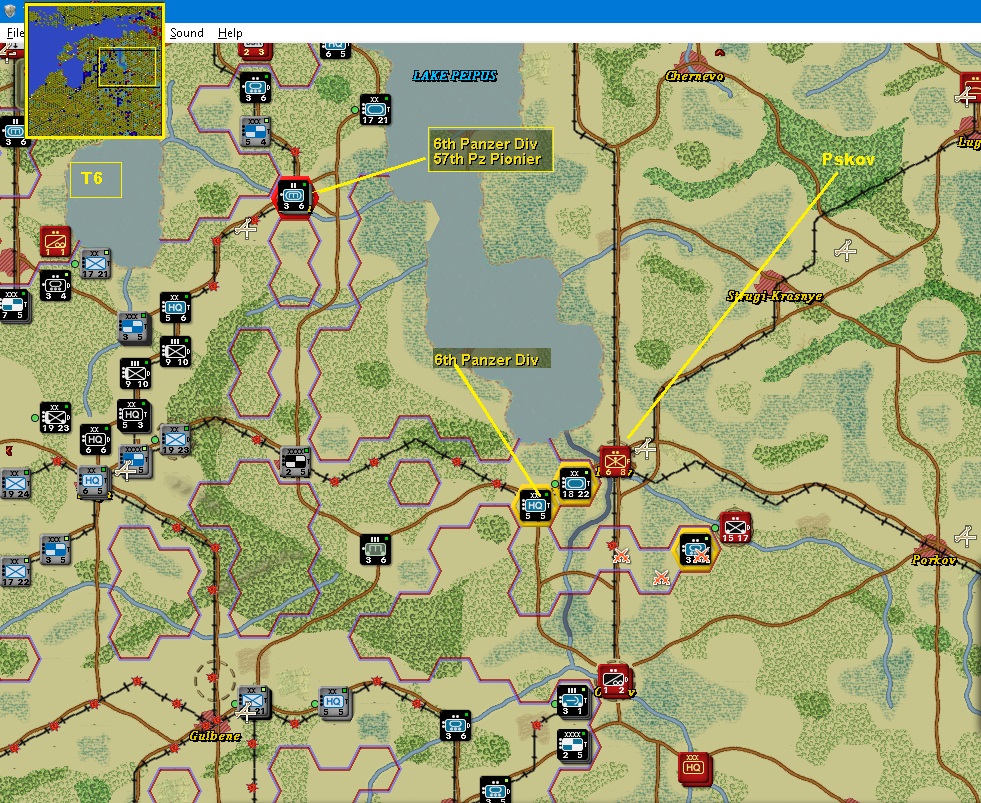Click the upper crossed-swords battle marker on the rail line
Screen dimensions: 981x803
[621, 555]
